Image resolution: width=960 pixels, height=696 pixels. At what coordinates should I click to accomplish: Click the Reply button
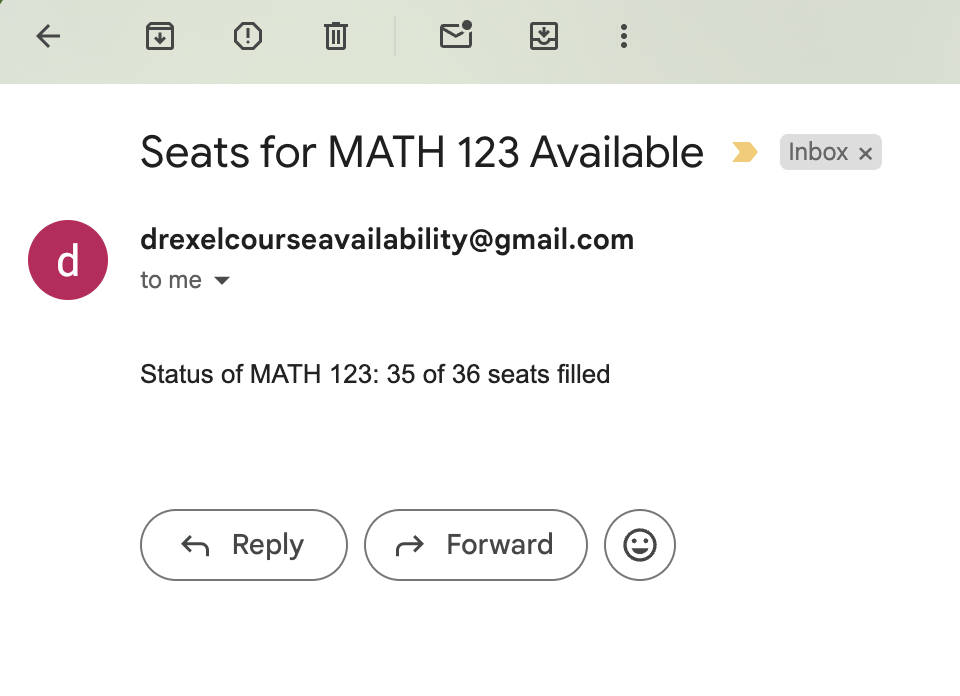(x=244, y=545)
